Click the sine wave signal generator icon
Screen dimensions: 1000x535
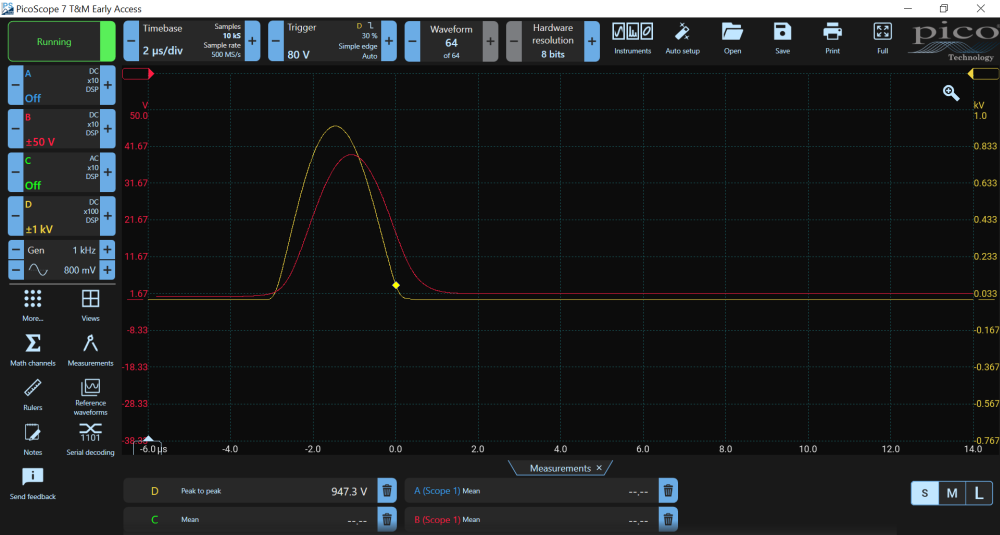(x=38, y=270)
